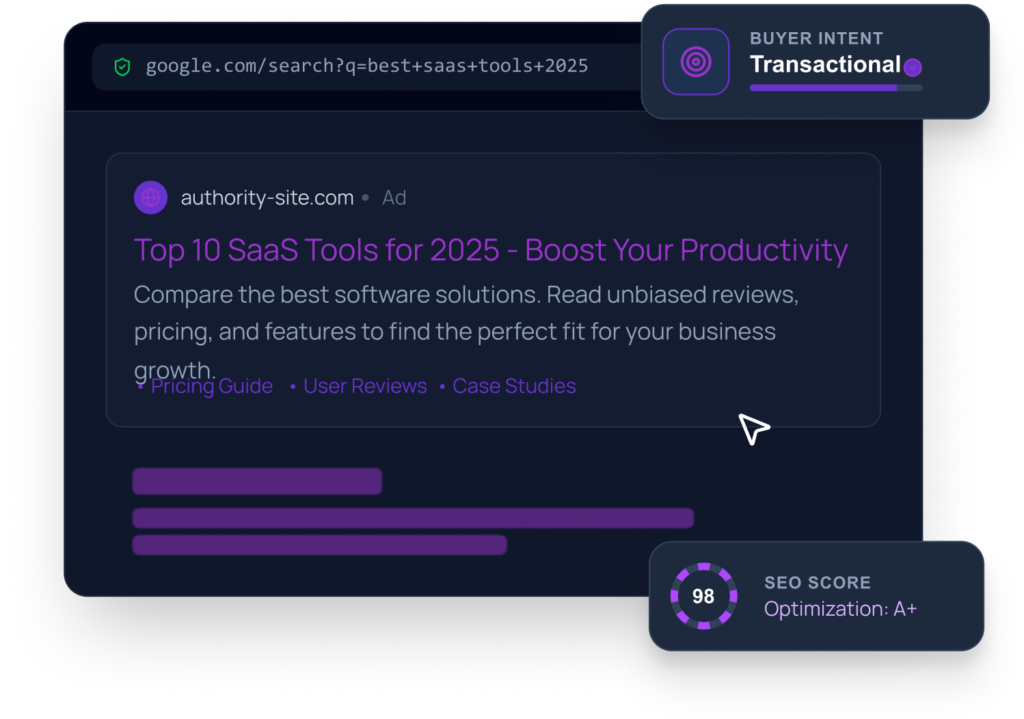This screenshot has width=1024, height=719.
Task: Open the authority-site.com domain link
Action: (x=267, y=198)
